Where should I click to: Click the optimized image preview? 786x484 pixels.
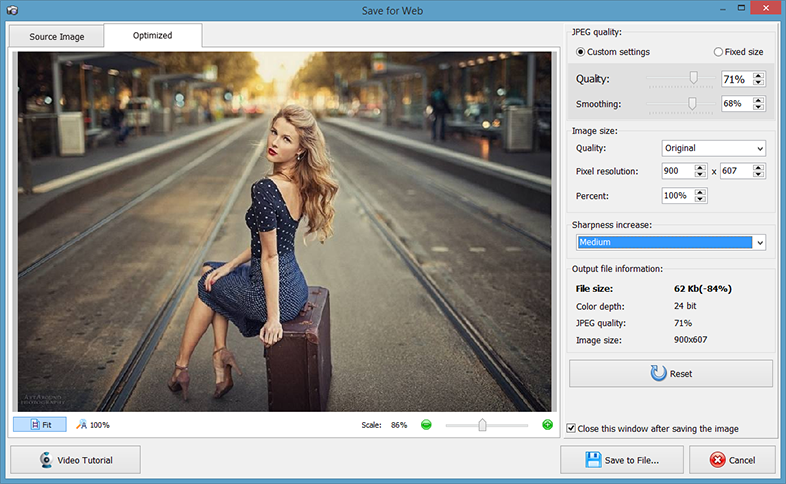point(284,231)
